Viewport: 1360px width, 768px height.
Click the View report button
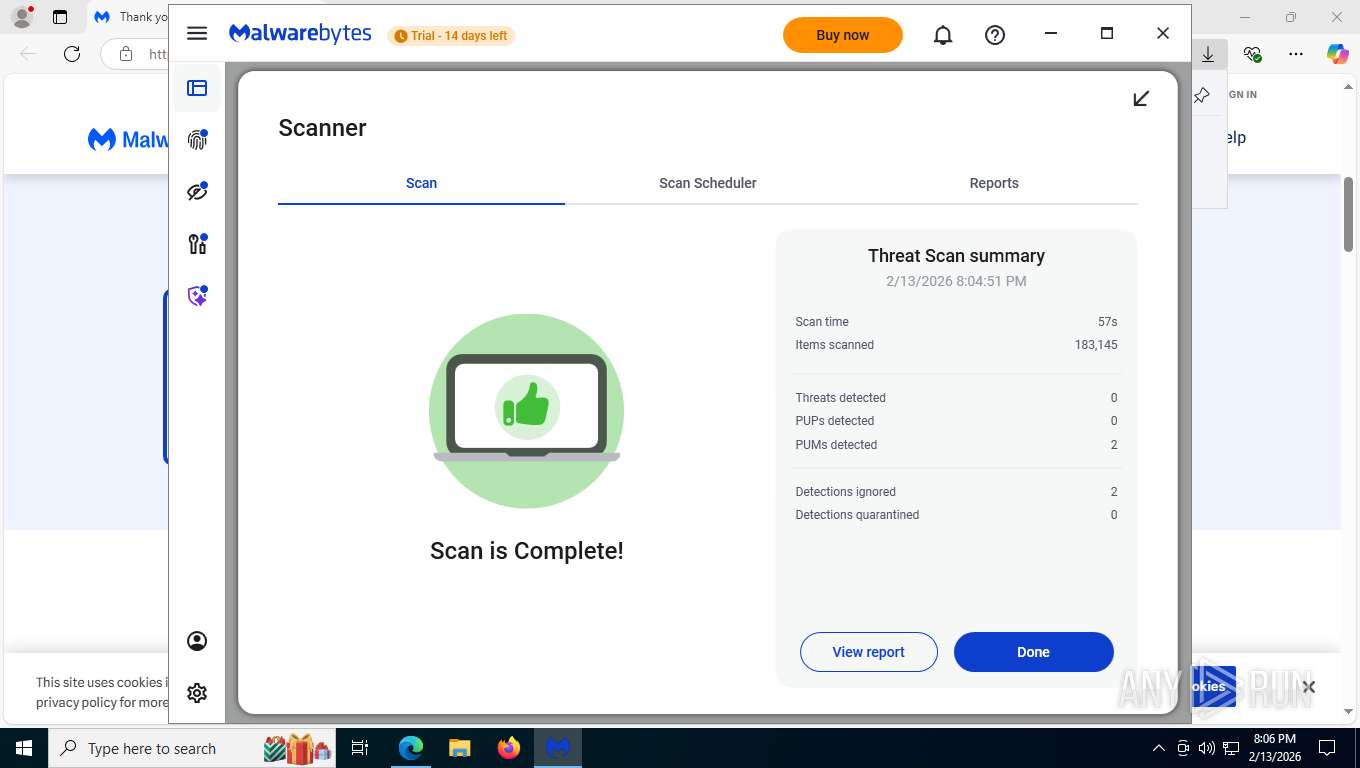869,652
